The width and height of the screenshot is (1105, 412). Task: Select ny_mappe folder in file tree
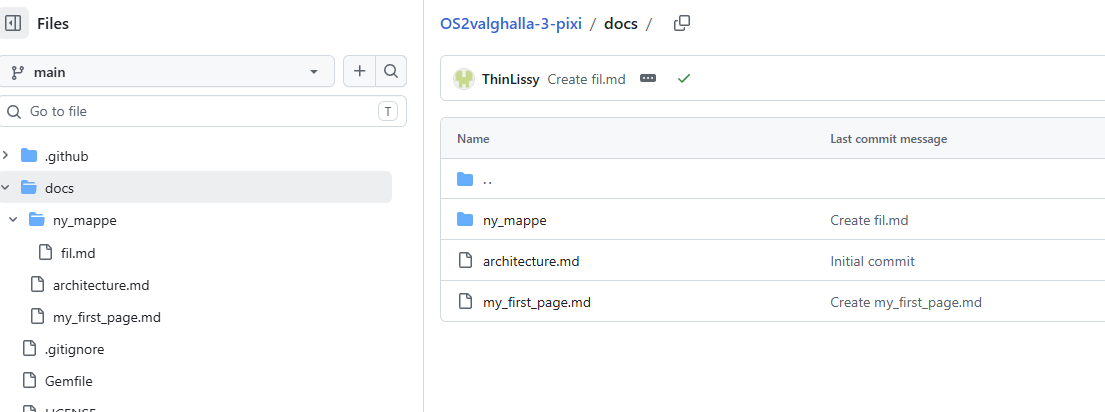point(85,220)
